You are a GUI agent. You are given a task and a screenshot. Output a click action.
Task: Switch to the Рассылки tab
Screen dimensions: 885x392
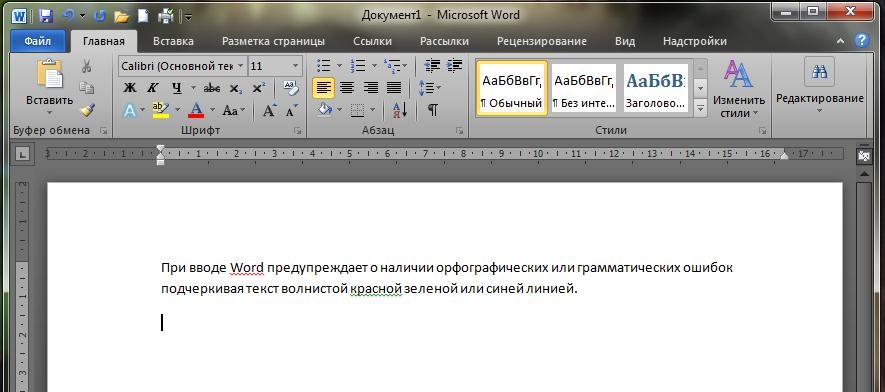(444, 41)
